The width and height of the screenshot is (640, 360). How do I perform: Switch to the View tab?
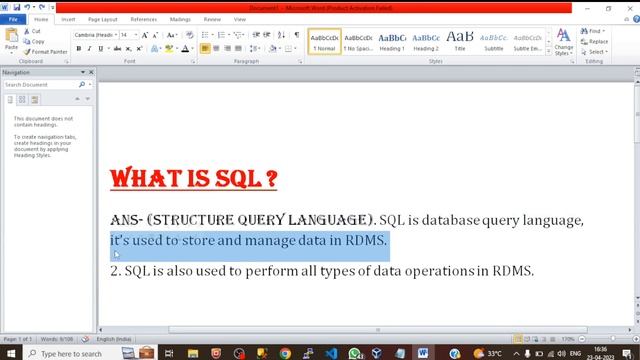point(240,19)
